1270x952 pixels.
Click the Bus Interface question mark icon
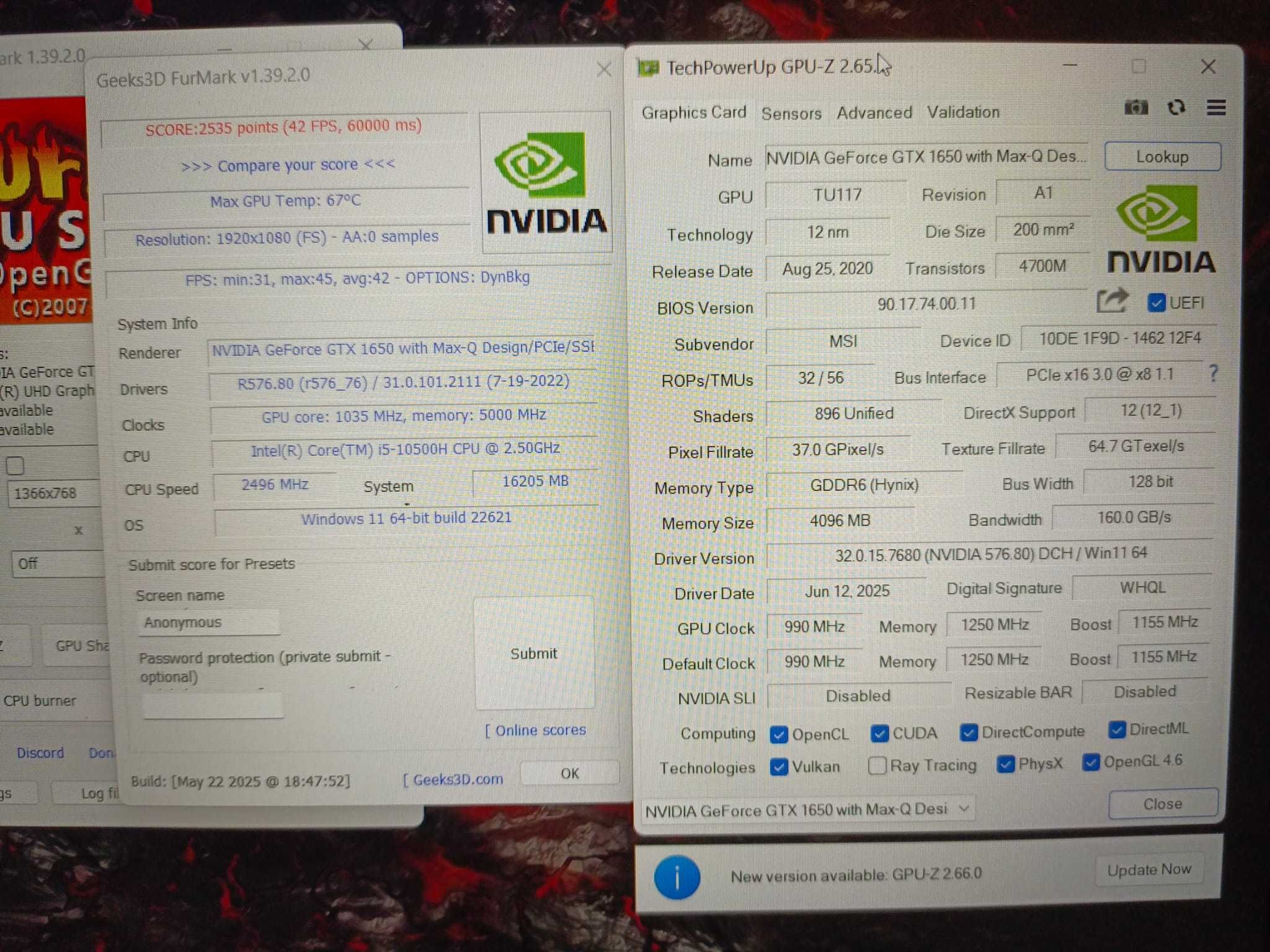[1214, 372]
